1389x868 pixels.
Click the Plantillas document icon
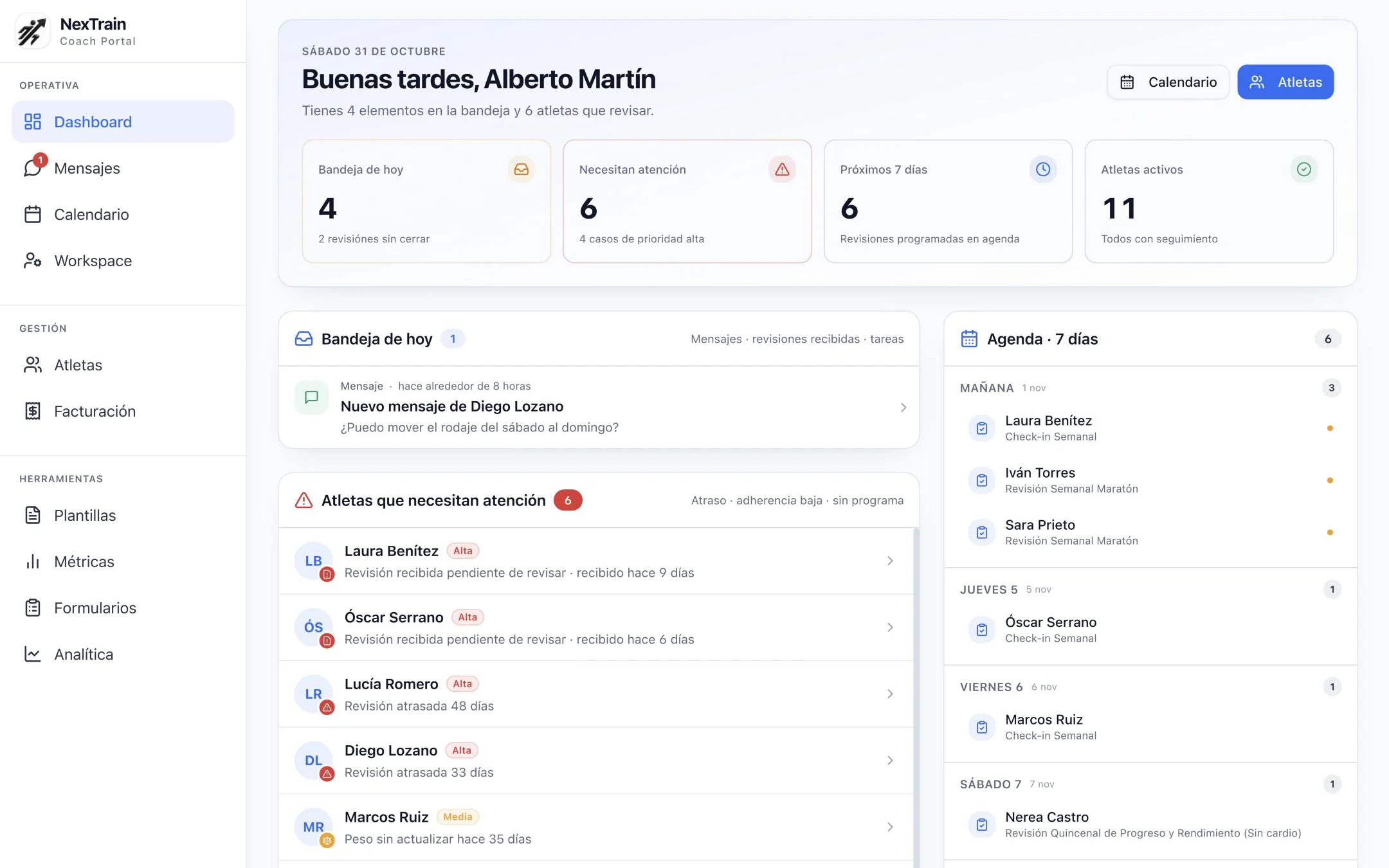tap(33, 515)
